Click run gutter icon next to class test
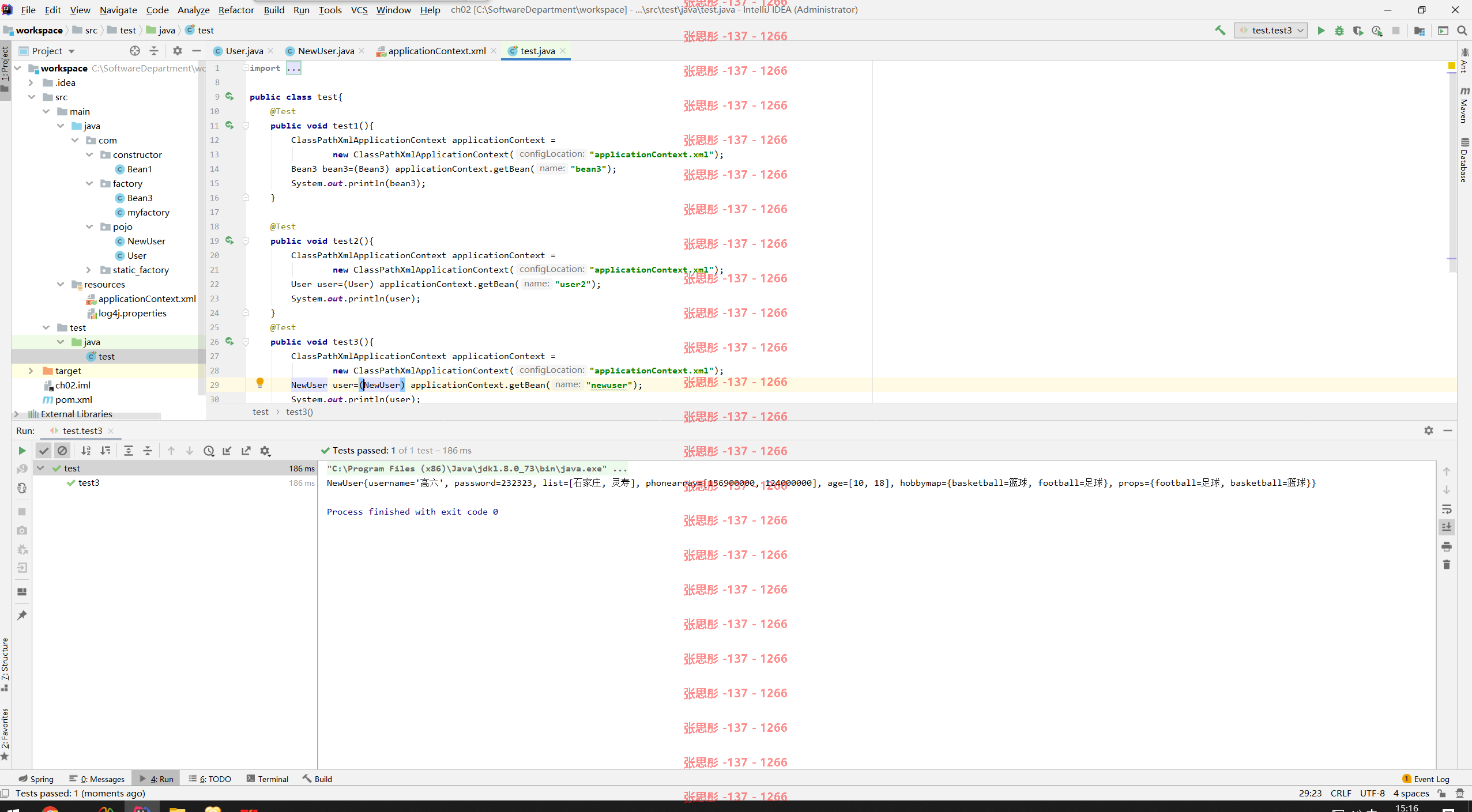This screenshot has width=1472, height=812. pos(229,97)
